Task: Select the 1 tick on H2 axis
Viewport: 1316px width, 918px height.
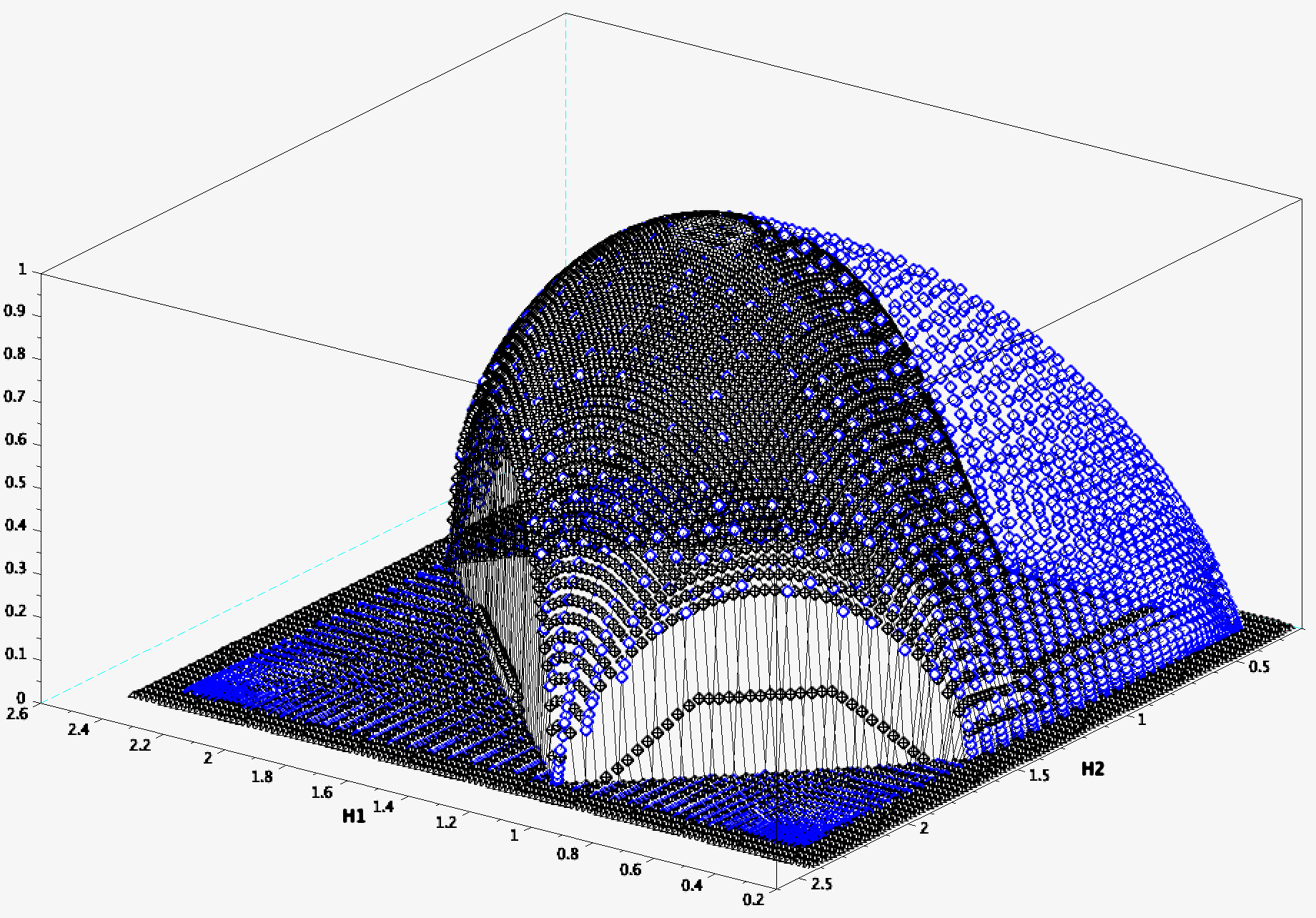Action: [x=1142, y=720]
